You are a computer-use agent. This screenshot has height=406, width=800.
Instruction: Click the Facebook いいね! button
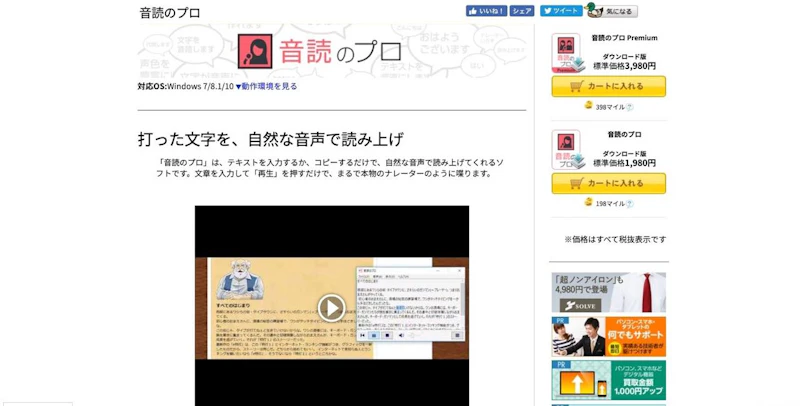[x=486, y=11]
